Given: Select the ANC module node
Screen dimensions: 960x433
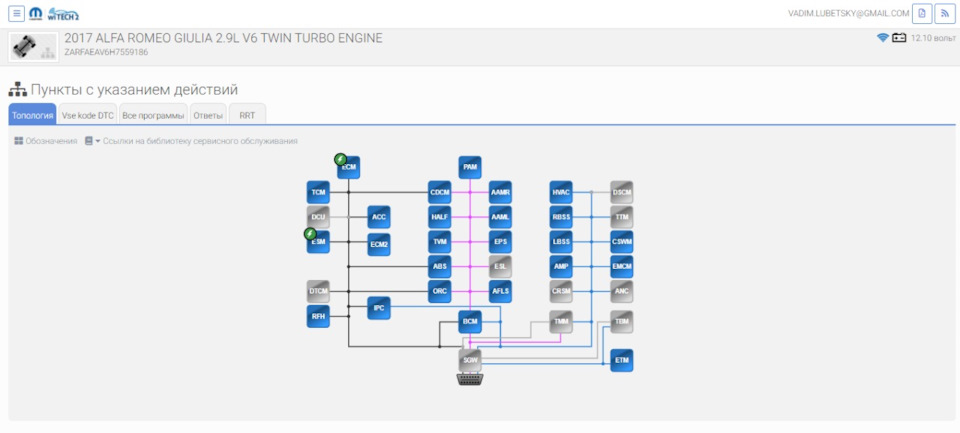Looking at the screenshot, I should (622, 291).
